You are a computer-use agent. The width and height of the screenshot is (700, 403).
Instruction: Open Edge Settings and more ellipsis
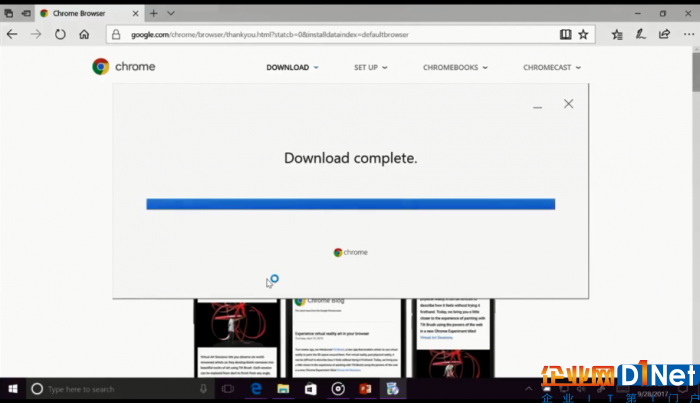pyautogui.click(x=688, y=34)
